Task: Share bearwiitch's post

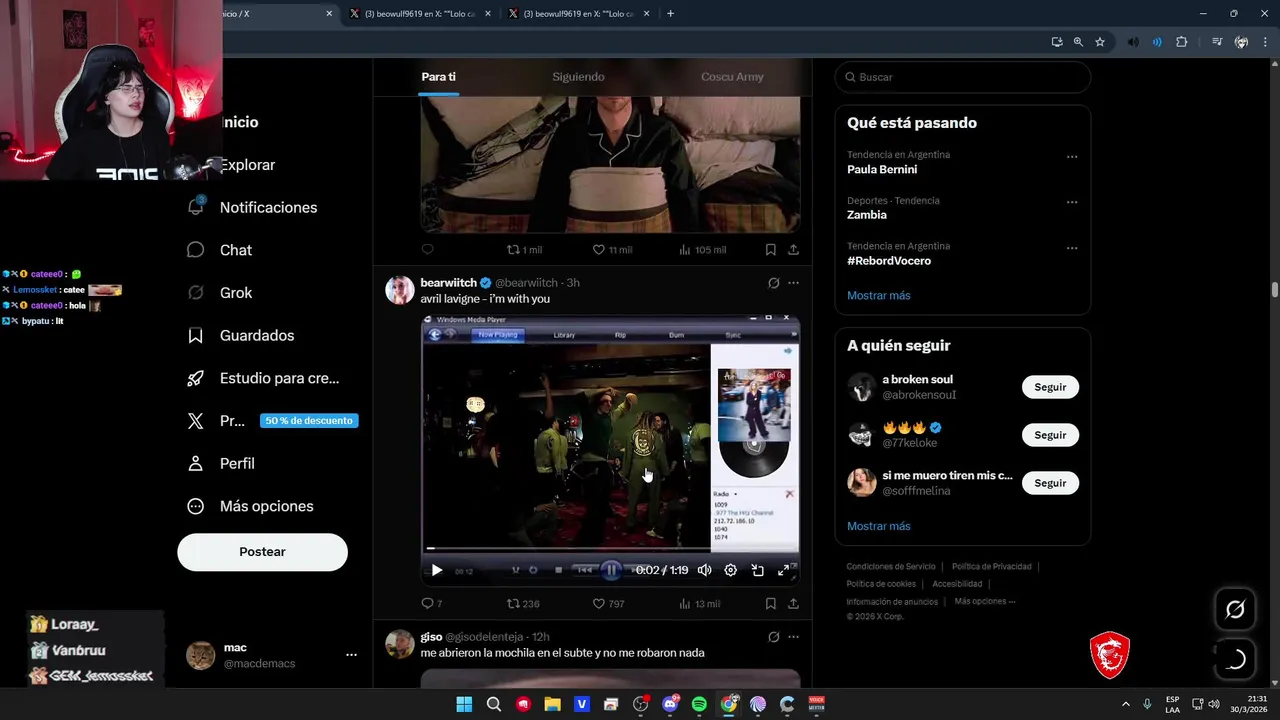Action: point(793,603)
